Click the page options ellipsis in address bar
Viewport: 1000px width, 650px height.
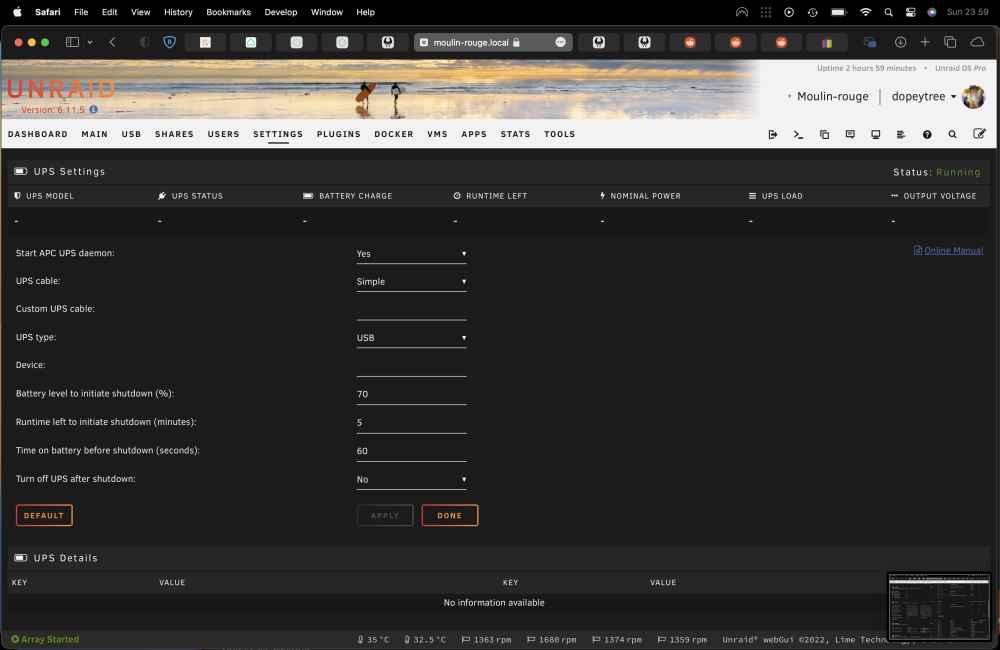point(560,42)
